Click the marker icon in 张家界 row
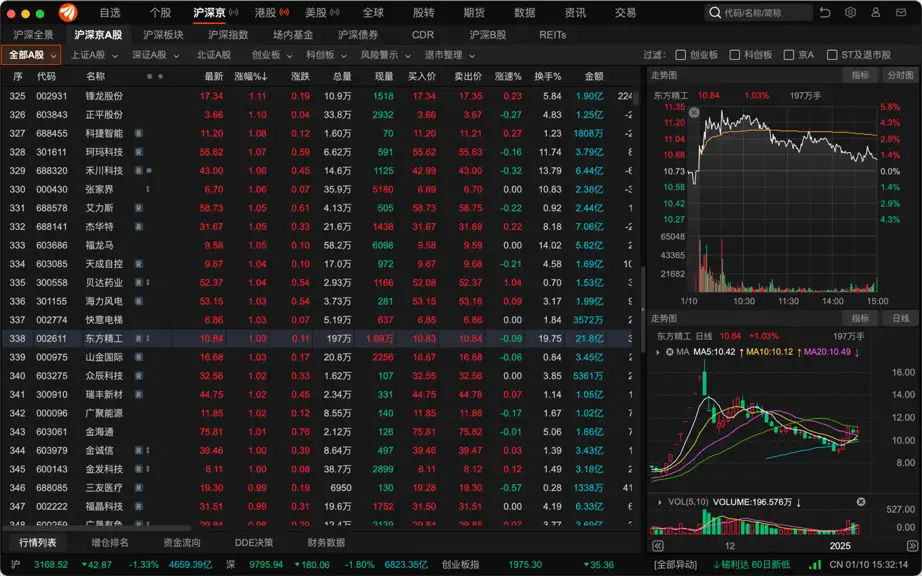The height and width of the screenshot is (576, 922). coord(148,189)
